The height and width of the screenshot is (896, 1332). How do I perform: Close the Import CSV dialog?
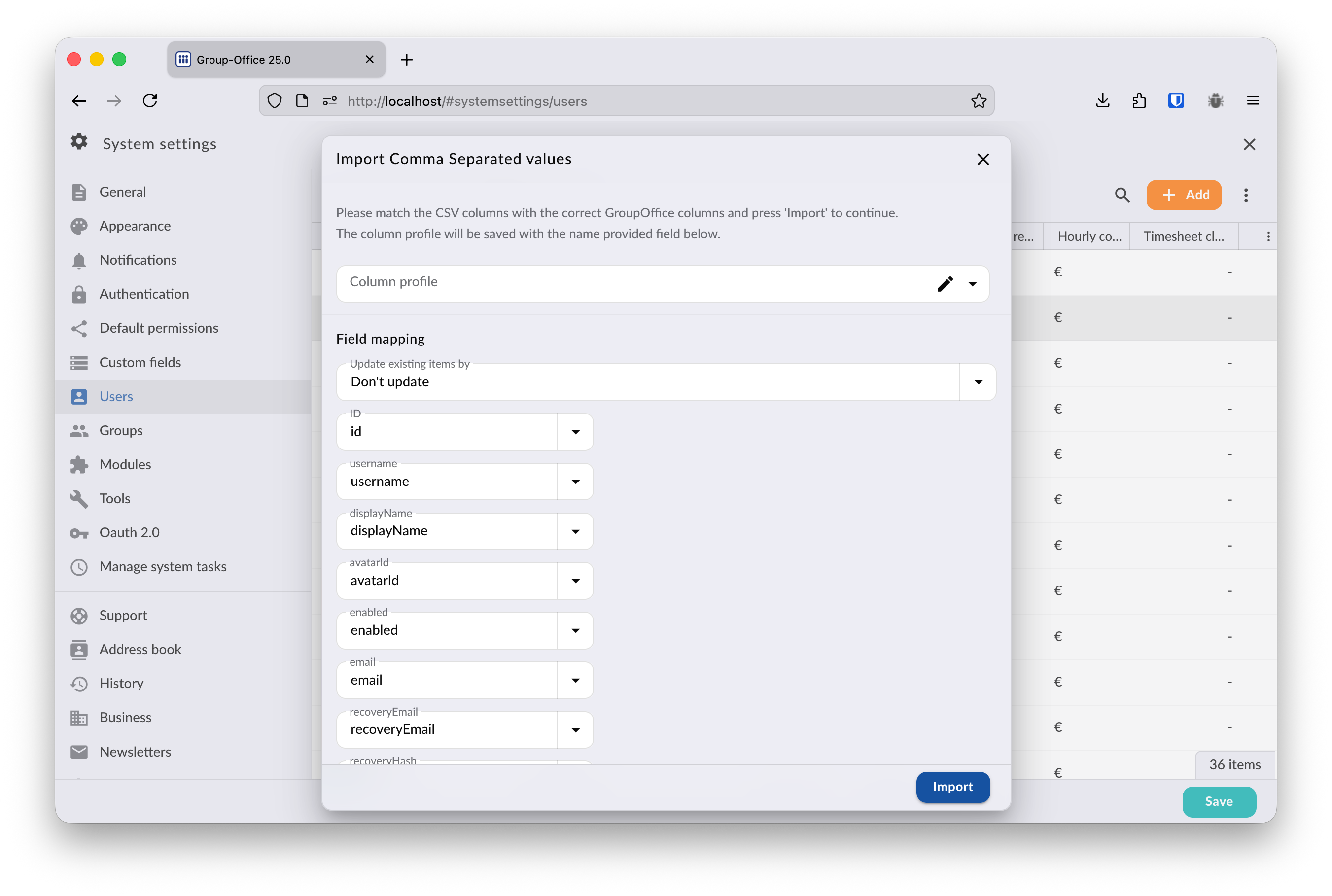pyautogui.click(x=983, y=159)
